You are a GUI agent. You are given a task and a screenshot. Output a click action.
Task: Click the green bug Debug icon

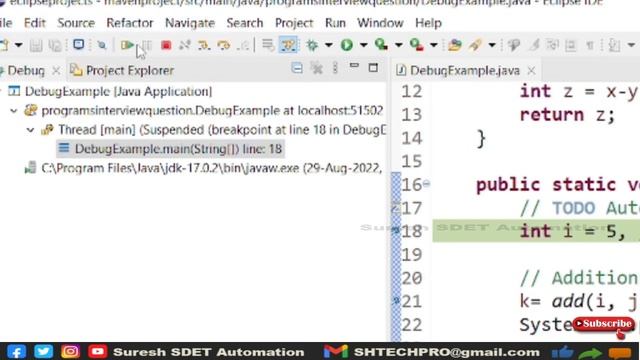coord(312,45)
